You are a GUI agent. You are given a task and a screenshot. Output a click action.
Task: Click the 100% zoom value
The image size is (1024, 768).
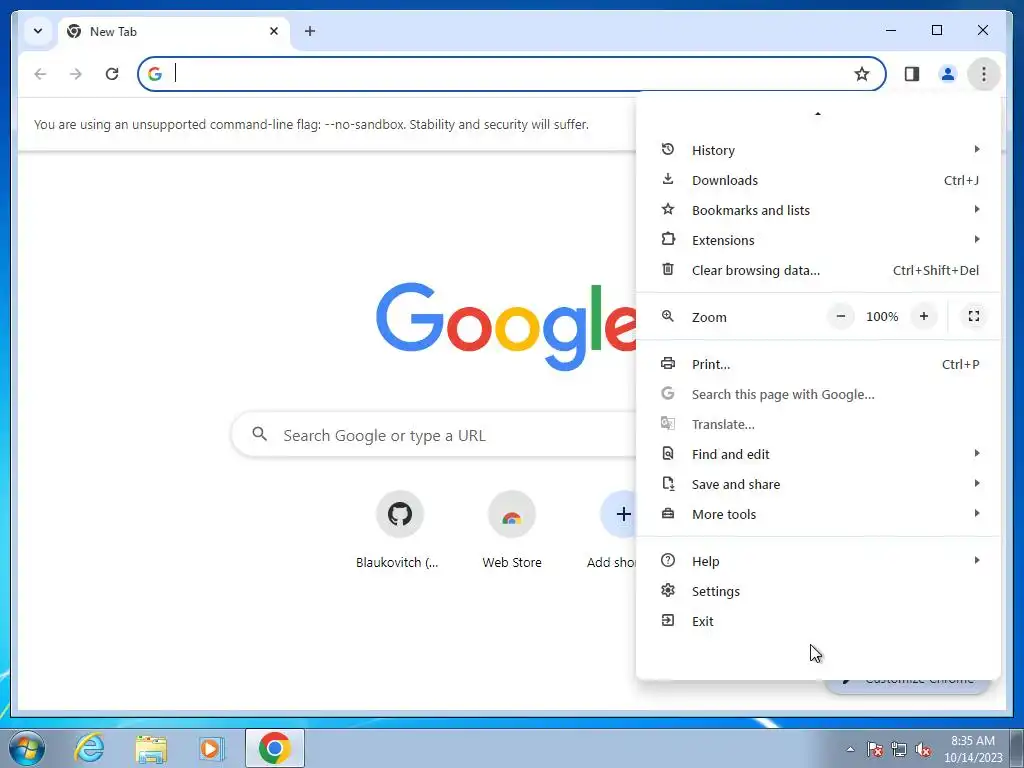coord(882,317)
